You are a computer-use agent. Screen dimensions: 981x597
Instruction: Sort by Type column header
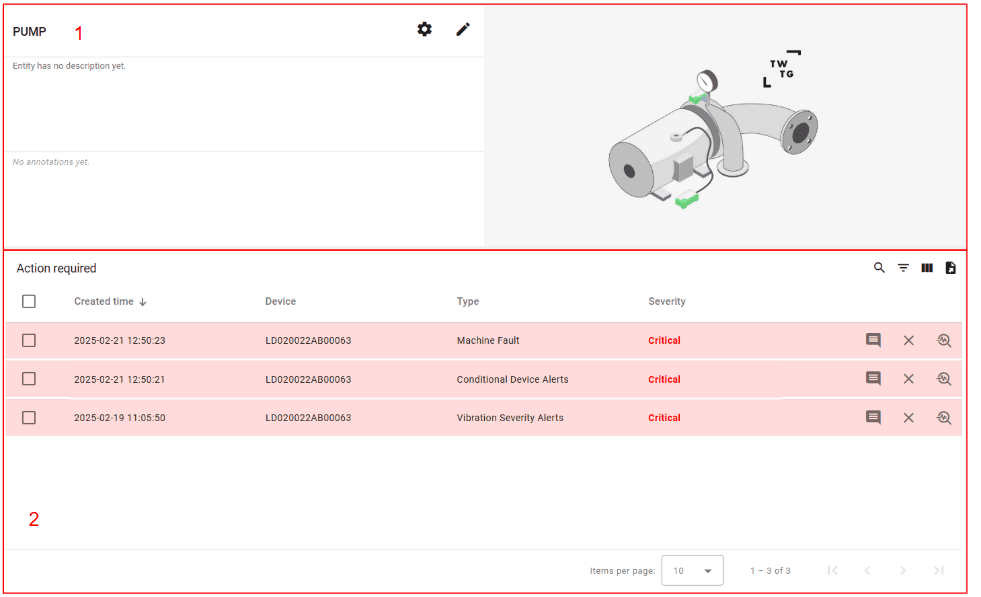tap(468, 302)
